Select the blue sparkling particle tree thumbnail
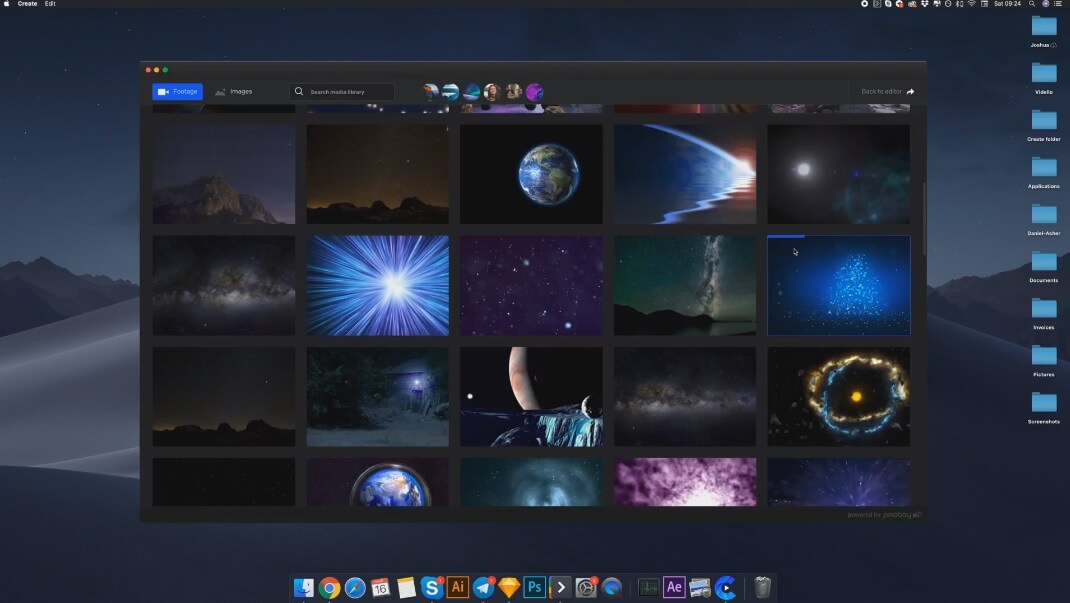Screen dimensions: 1070x603 click(x=839, y=285)
